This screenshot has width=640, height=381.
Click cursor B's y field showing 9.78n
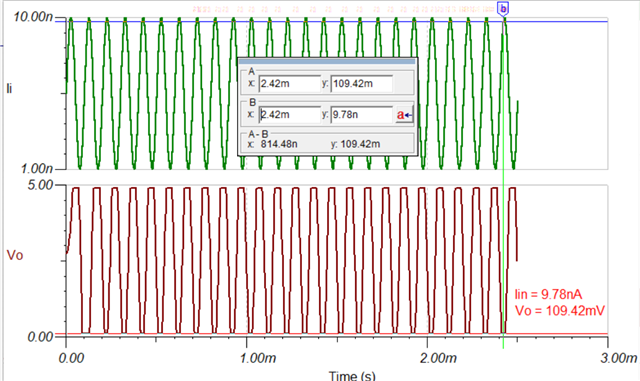(362, 115)
